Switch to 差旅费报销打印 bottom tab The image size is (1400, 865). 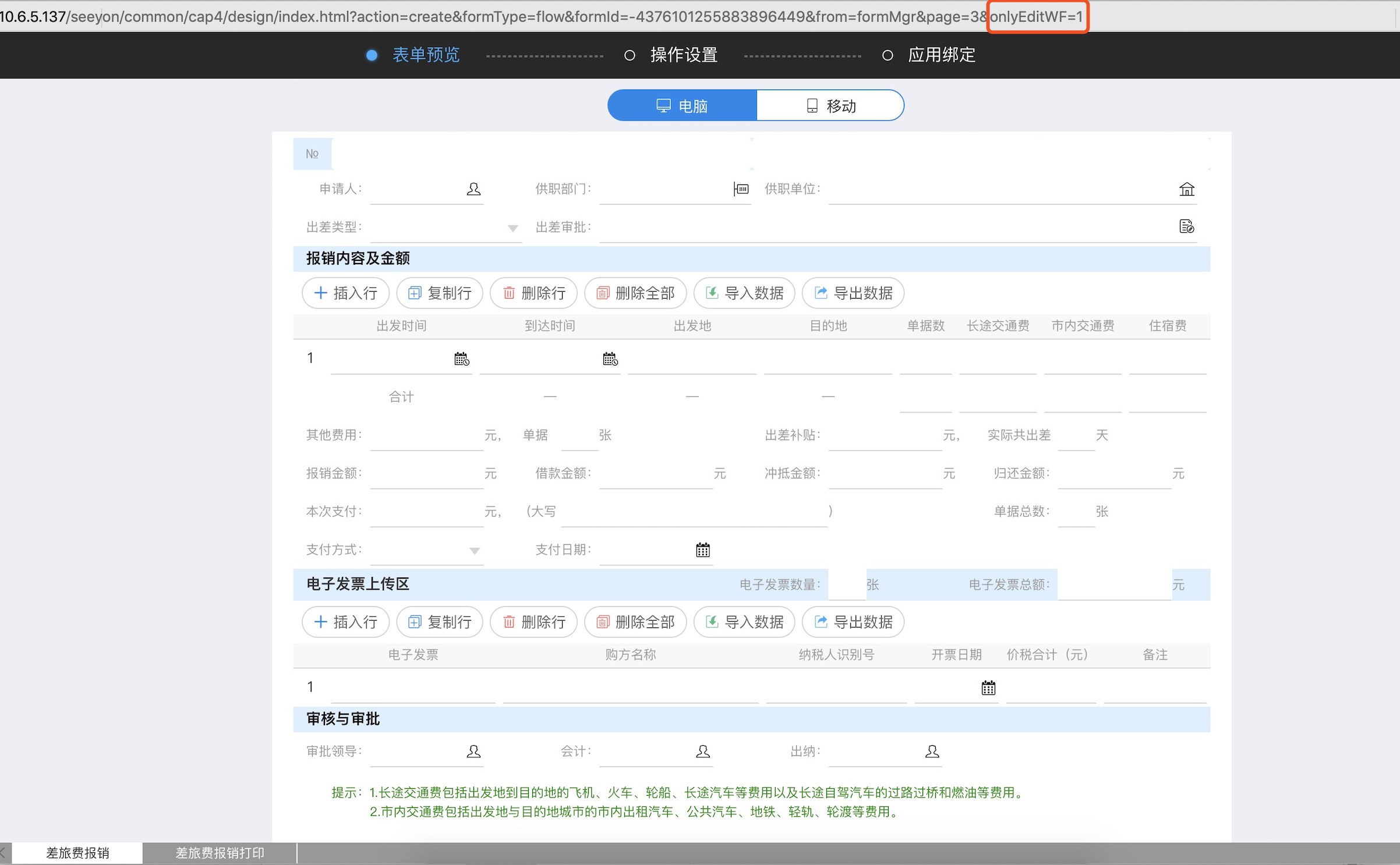[x=220, y=853]
